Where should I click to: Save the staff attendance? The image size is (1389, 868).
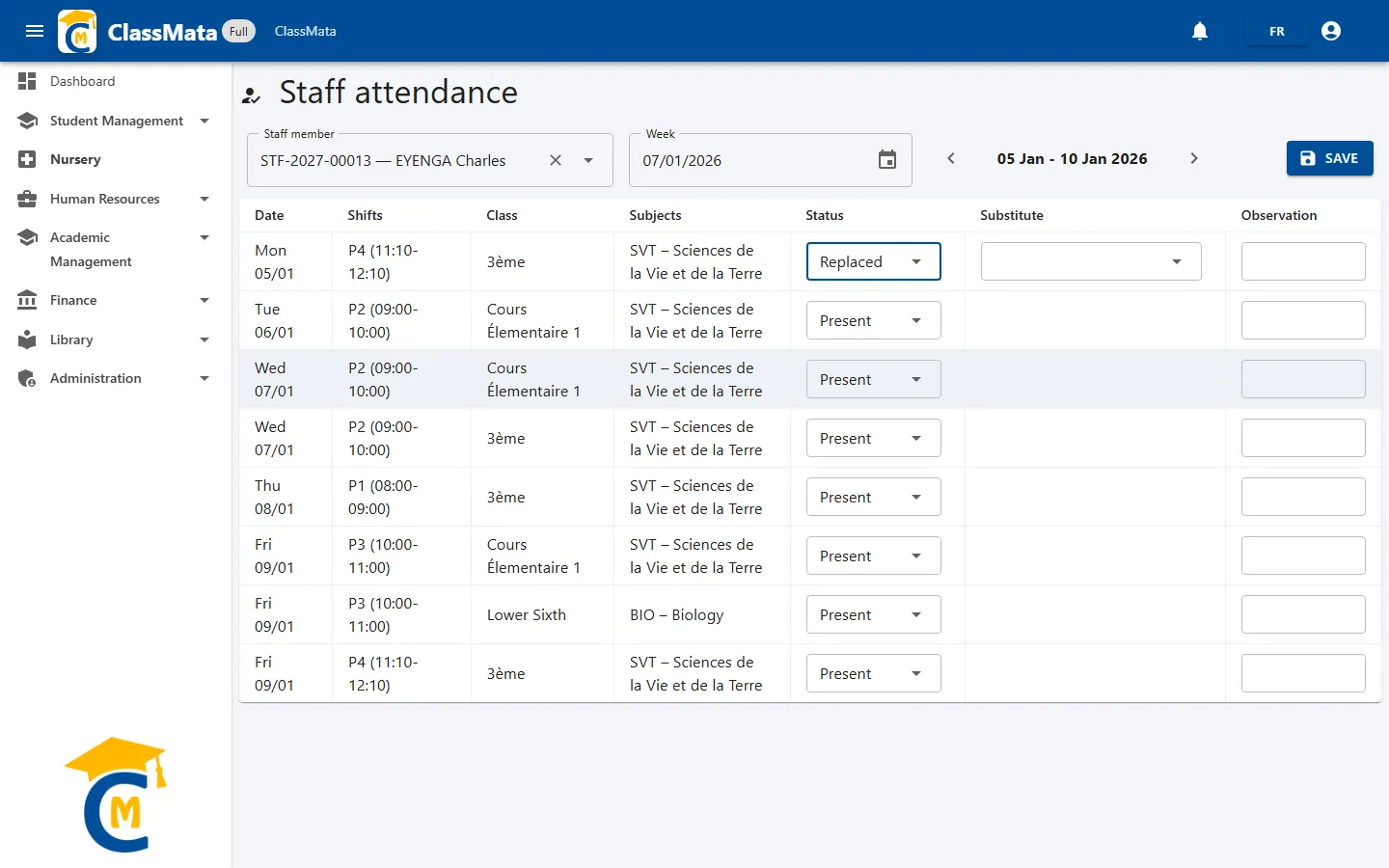point(1330,158)
